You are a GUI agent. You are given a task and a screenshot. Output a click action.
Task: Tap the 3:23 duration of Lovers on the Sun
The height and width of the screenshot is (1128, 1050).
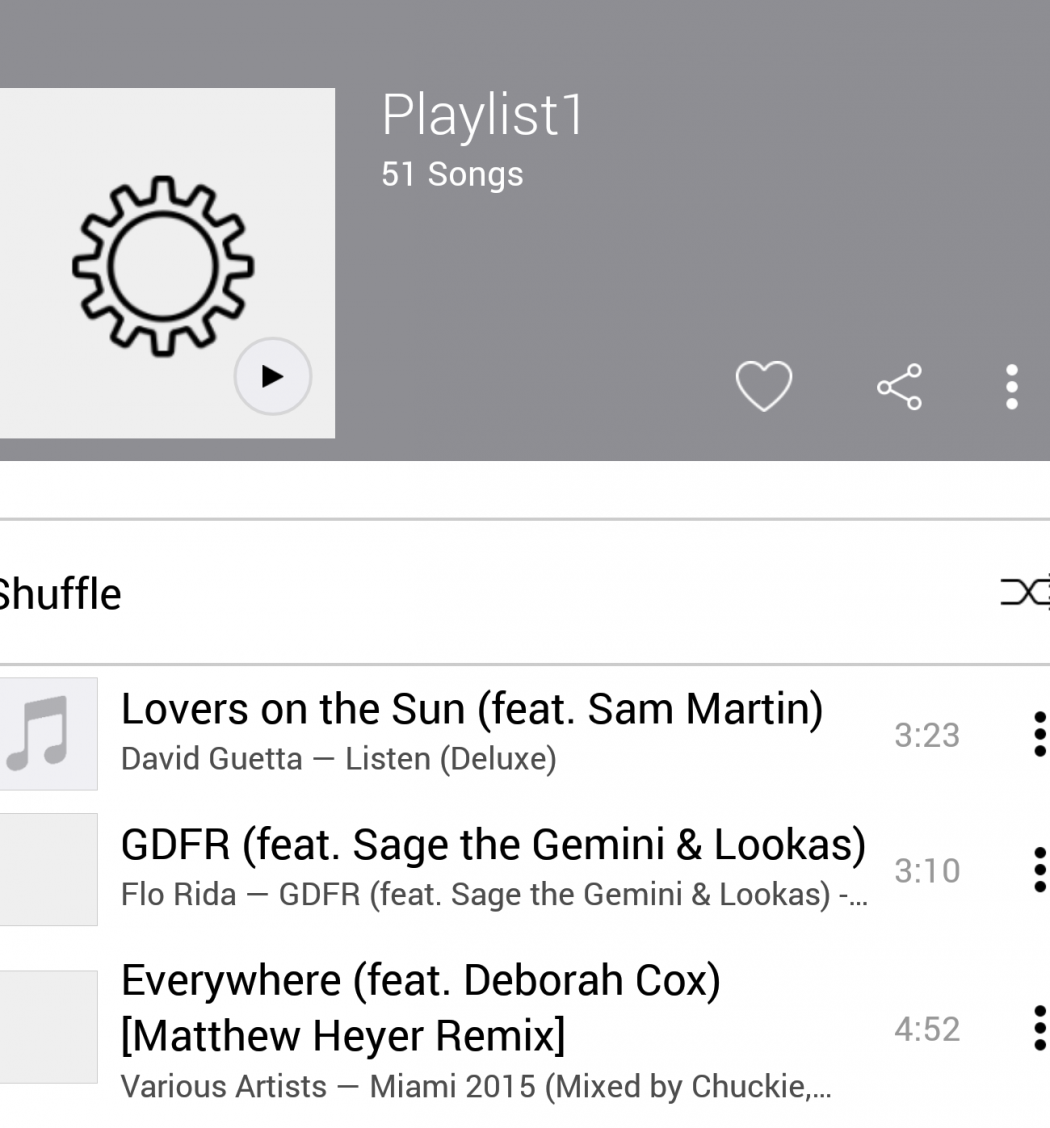(x=927, y=736)
